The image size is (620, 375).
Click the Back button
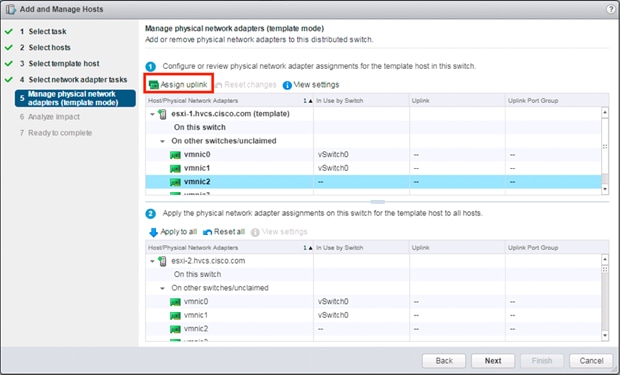(444, 361)
